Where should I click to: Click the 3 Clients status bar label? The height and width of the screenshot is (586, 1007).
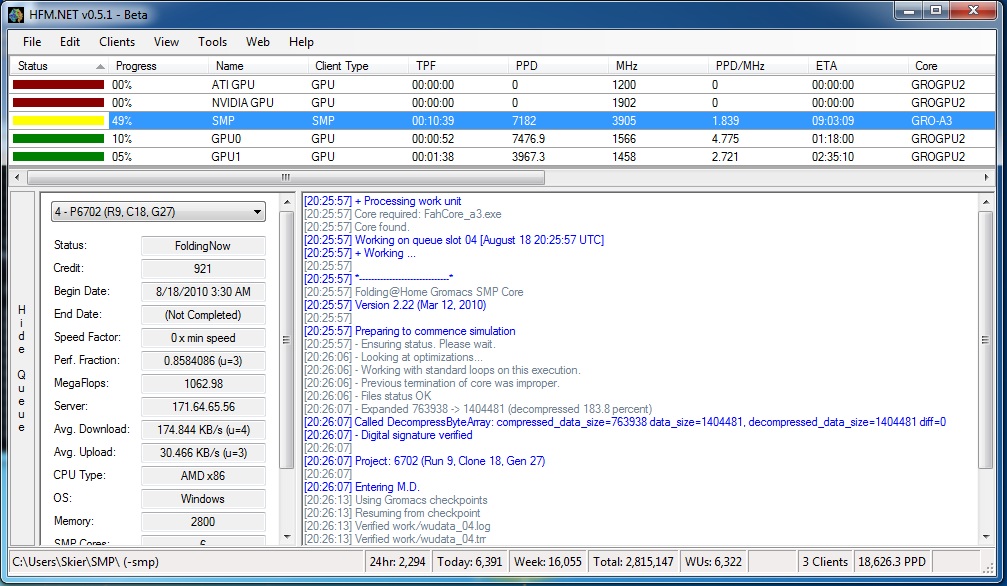[x=825, y=562]
